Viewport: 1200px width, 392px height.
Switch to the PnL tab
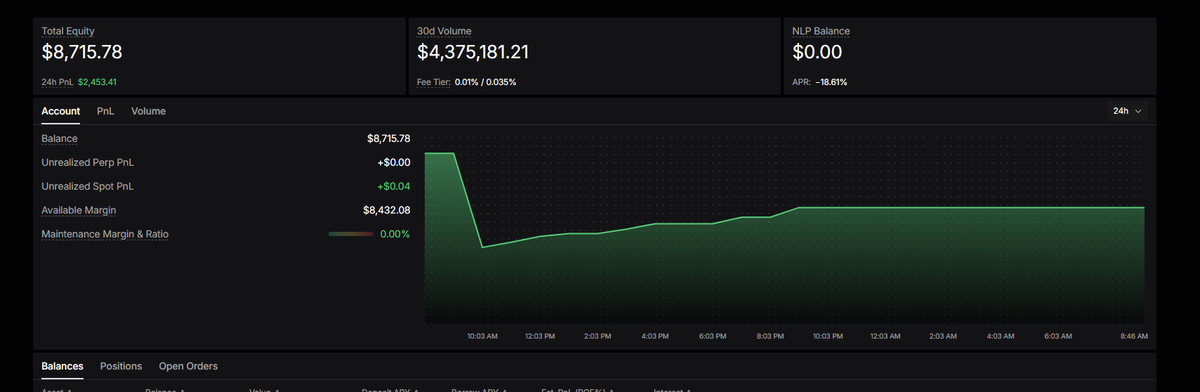click(105, 111)
